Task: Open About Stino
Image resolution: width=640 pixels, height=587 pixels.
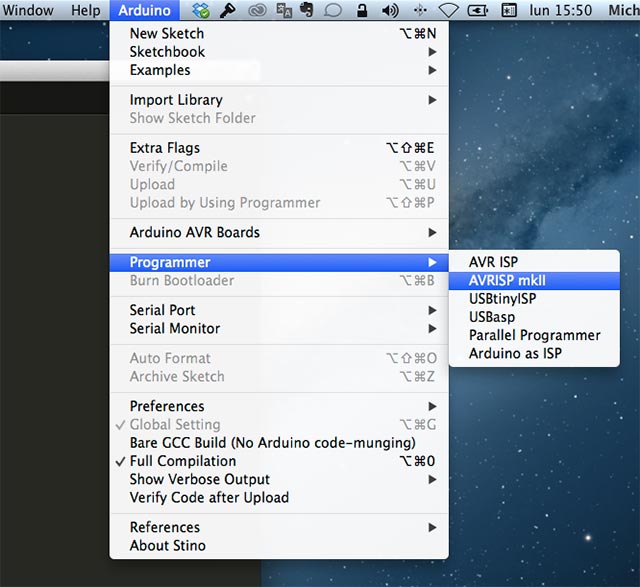Action: coord(168,546)
